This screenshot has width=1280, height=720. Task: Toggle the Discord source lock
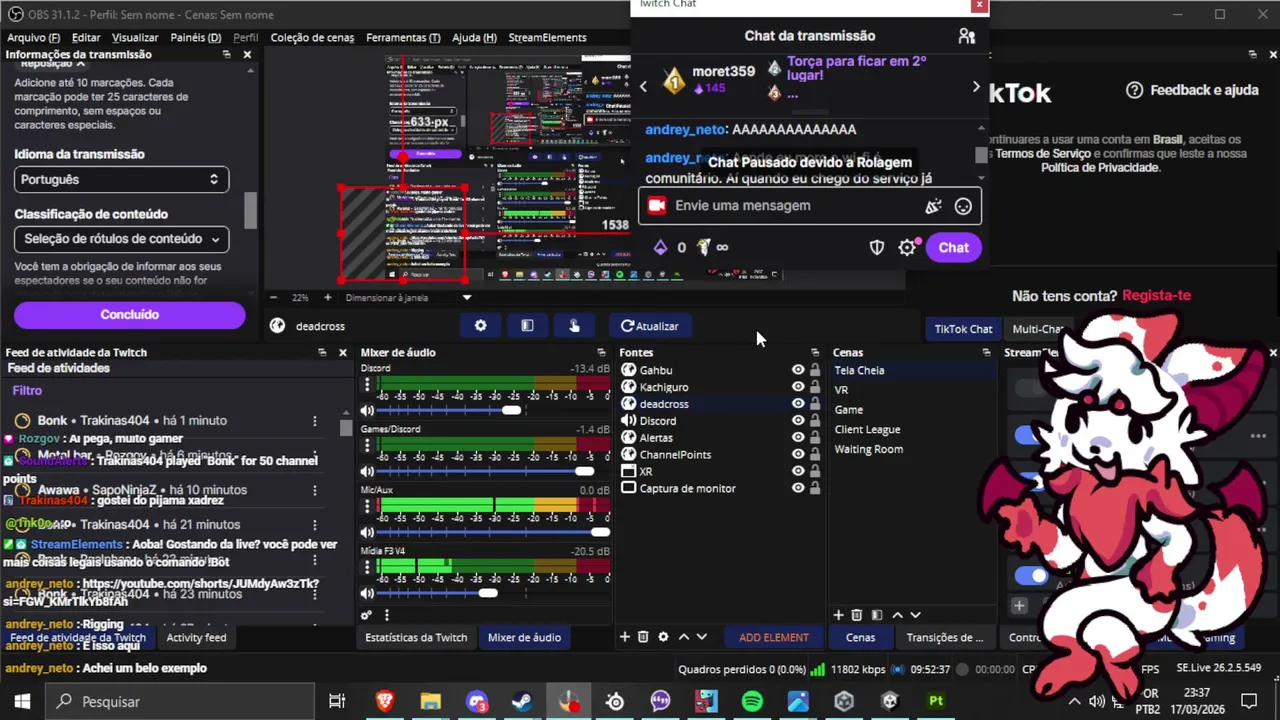click(815, 421)
